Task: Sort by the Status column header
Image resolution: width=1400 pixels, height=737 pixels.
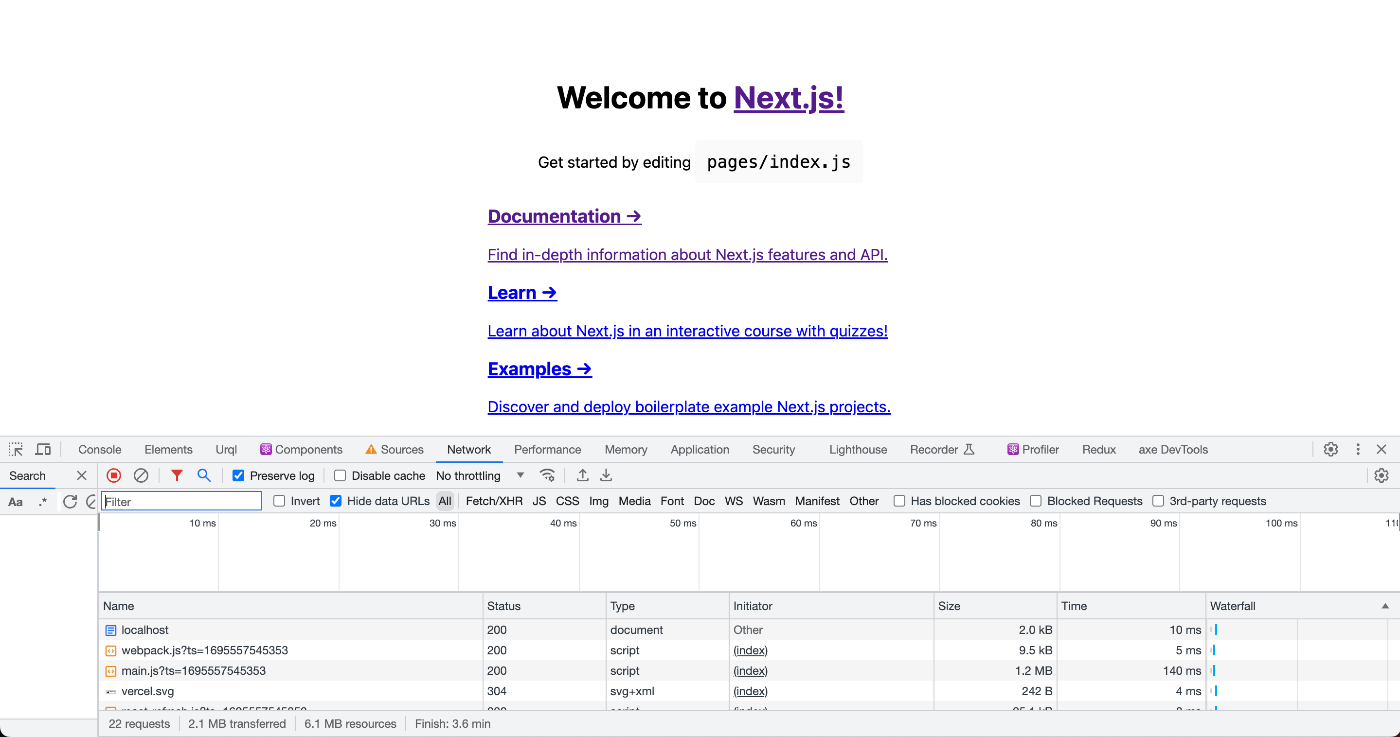Action: pyautogui.click(x=545, y=606)
